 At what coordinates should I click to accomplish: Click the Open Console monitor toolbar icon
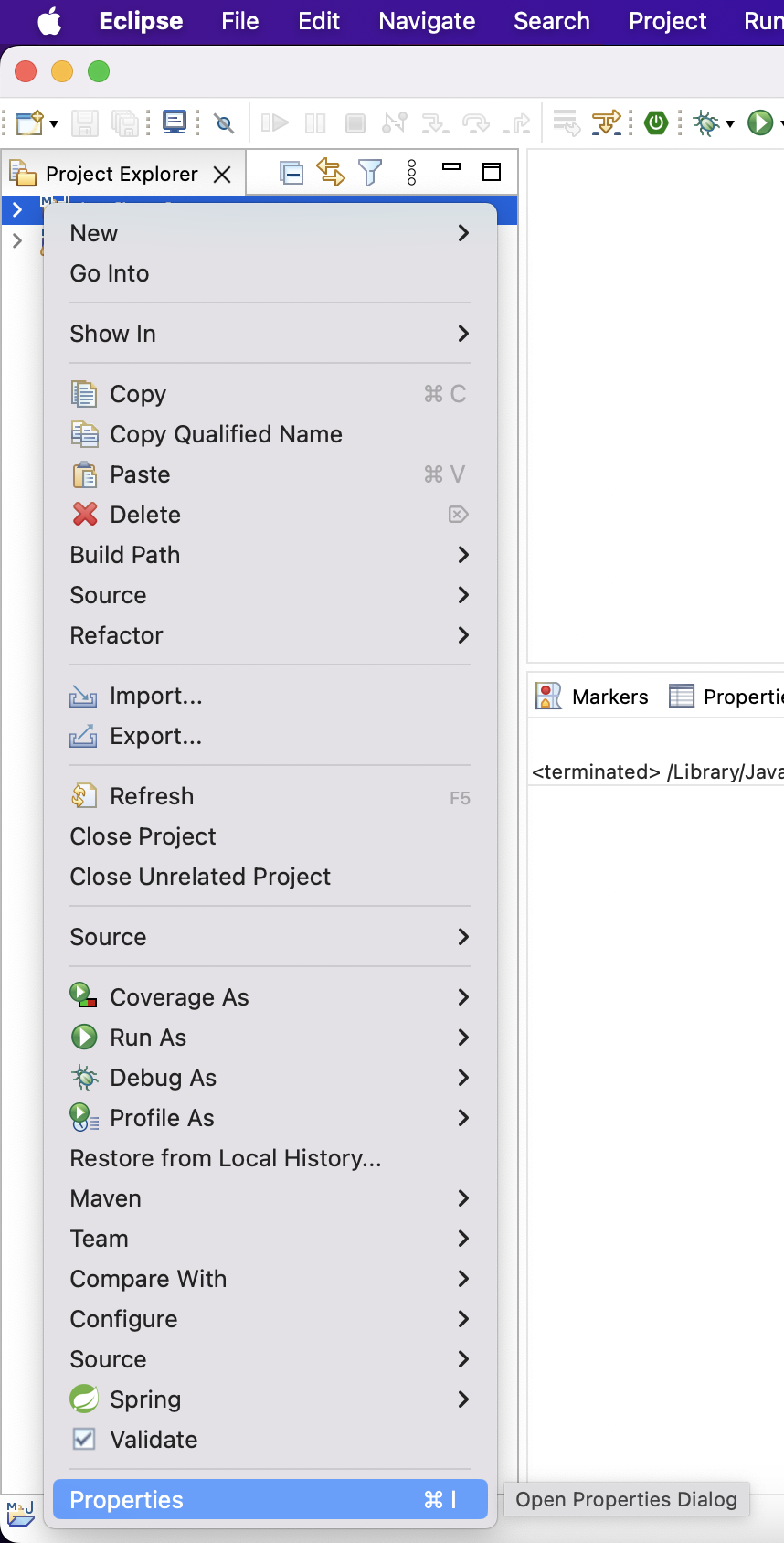point(175,122)
